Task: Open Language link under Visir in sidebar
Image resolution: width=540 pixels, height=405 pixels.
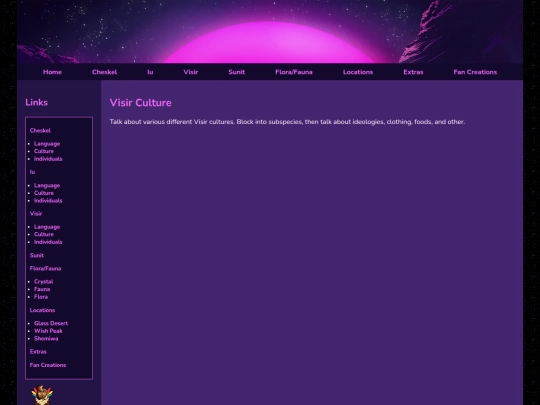Action: click(x=47, y=227)
